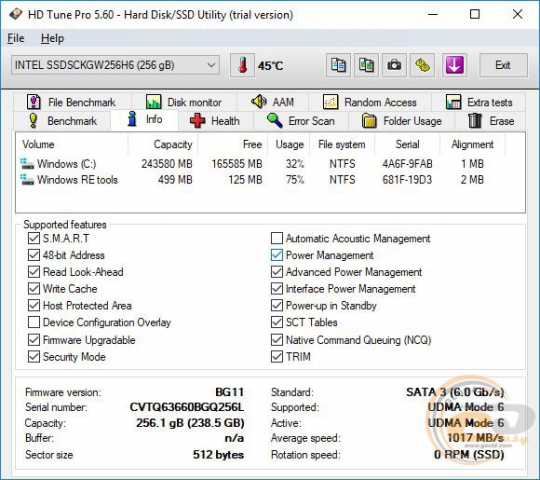Open Error Scan tab with magnifier icon
The image size is (540, 480).
pos(301,121)
